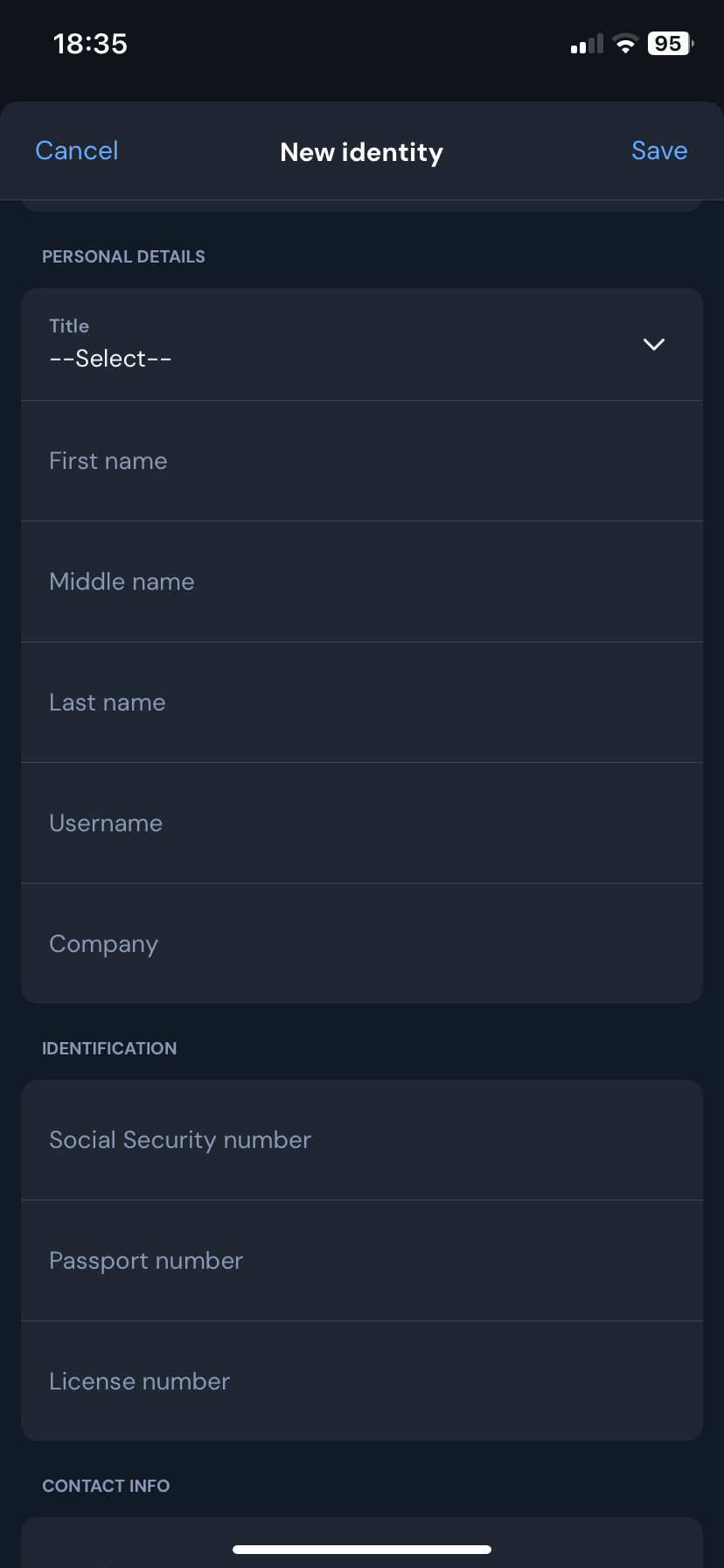This screenshot has height=1568, width=724.
Task: Focus the Social Security number field
Action: click(362, 1140)
